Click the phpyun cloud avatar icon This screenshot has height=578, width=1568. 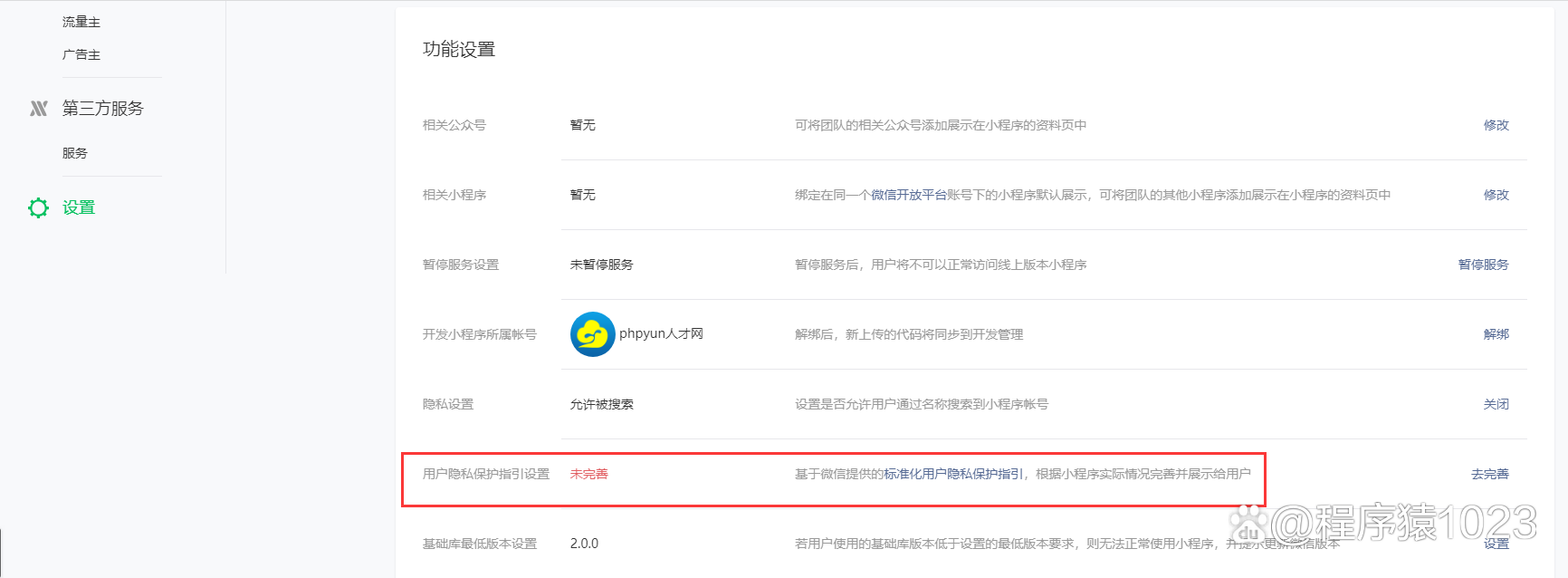593,334
